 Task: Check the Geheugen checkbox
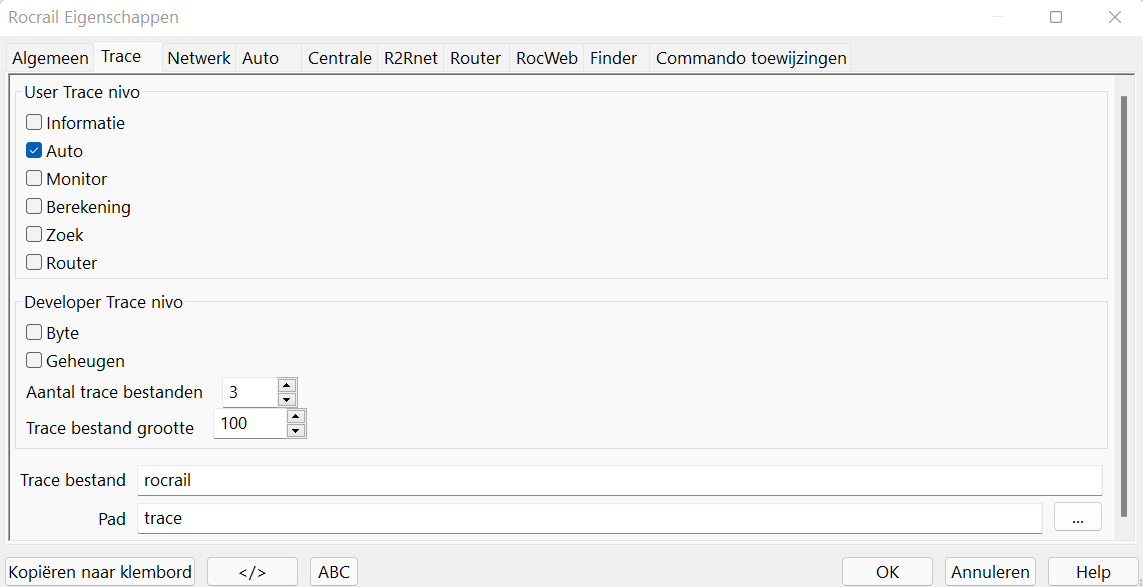tap(34, 361)
